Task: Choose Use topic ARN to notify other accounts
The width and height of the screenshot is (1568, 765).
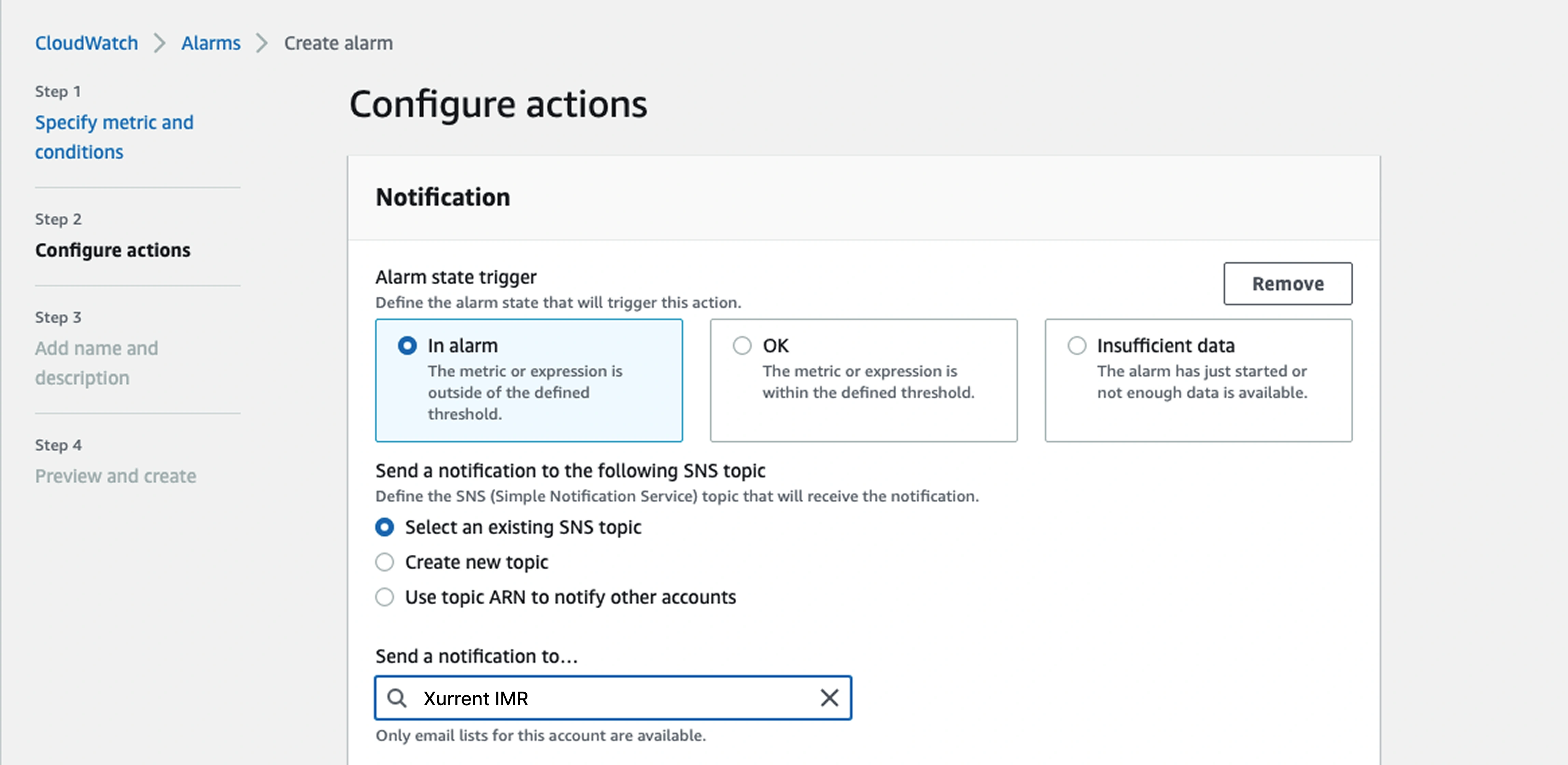Action: (x=385, y=597)
